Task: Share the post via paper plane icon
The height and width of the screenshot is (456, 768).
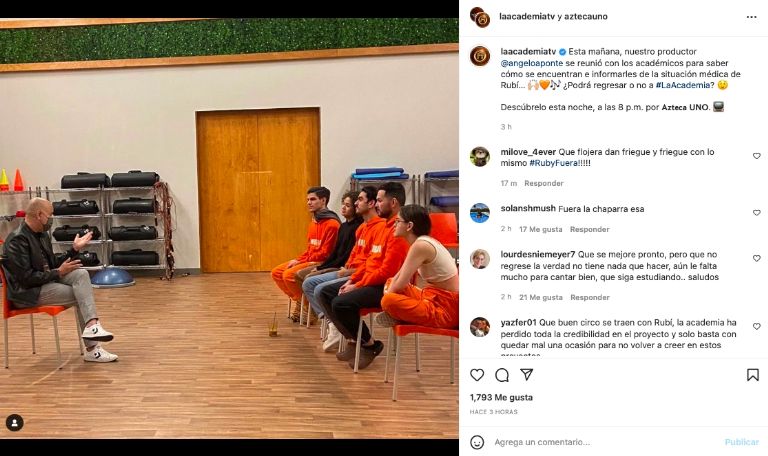Action: coord(527,375)
